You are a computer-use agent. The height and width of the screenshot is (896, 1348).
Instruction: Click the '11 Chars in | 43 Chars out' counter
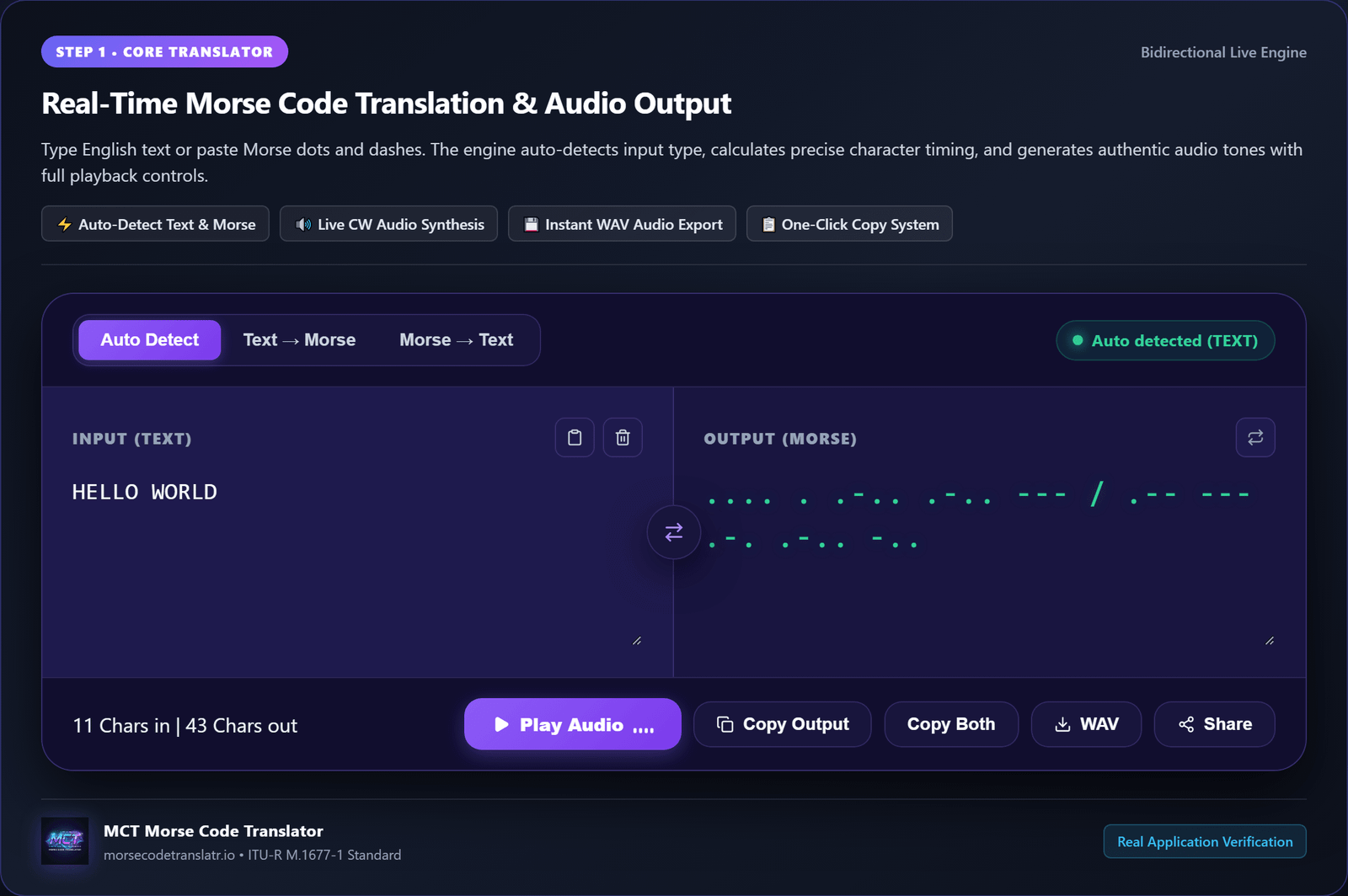(x=185, y=725)
